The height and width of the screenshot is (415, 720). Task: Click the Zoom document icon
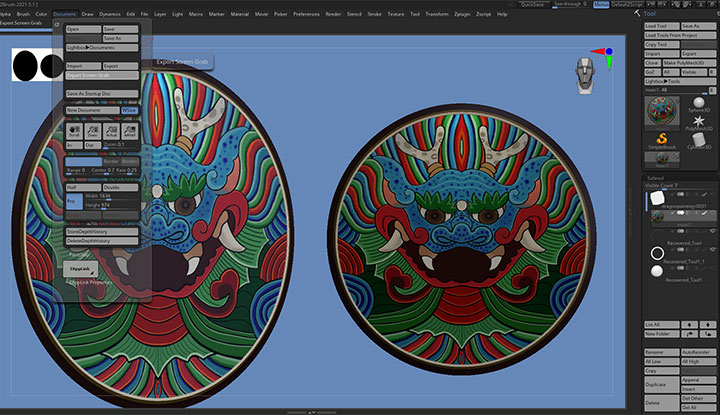click(92, 131)
